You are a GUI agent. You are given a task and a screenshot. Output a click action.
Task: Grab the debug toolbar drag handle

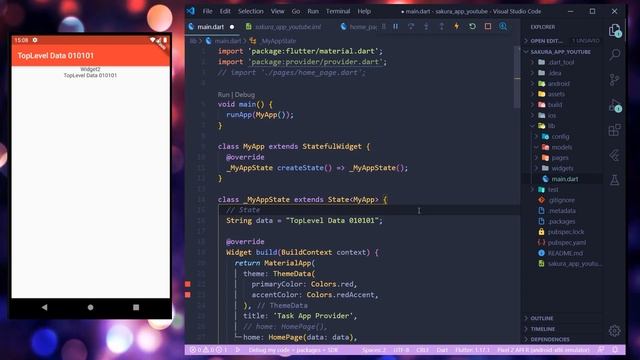pyautogui.click(x=384, y=27)
